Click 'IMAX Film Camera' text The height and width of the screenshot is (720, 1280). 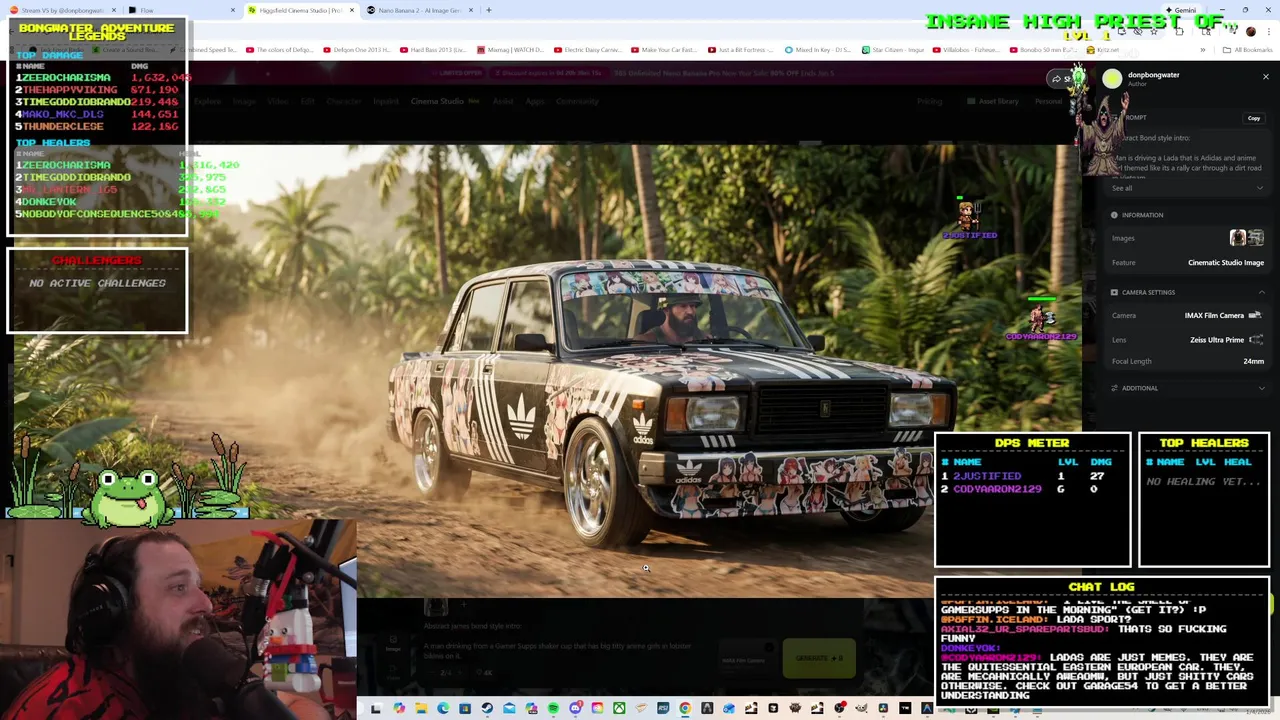click(1214, 315)
